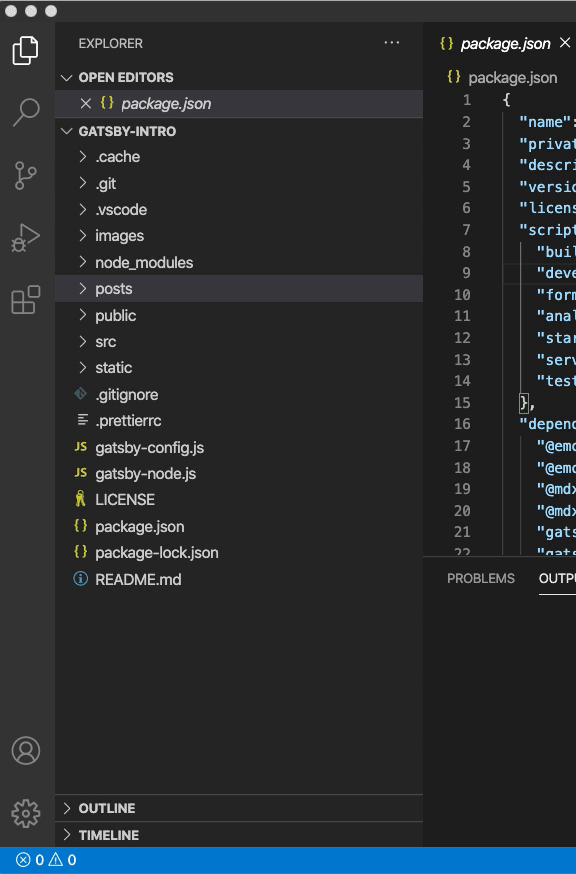This screenshot has height=874, width=576.
Task: Expand the Outline section
Action: click(67, 808)
